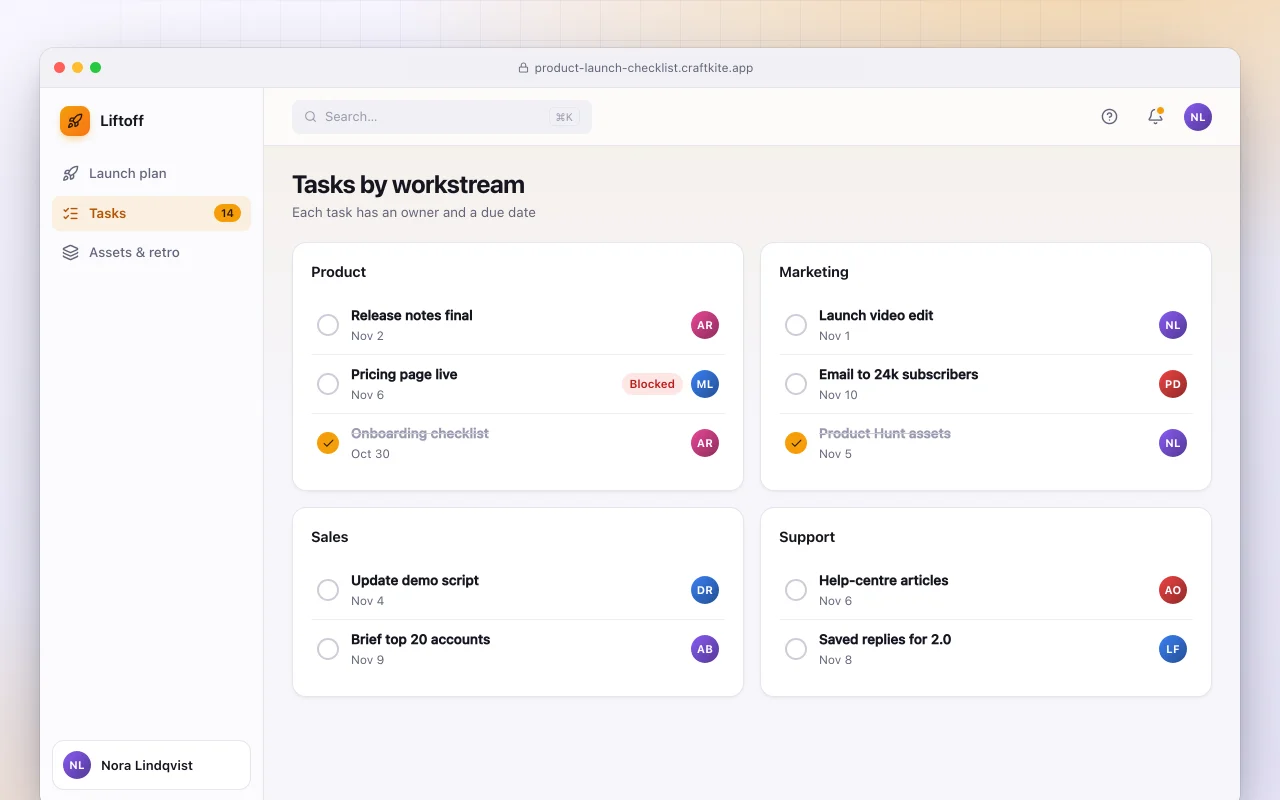
Task: Click the Support workstream heading
Action: point(807,537)
